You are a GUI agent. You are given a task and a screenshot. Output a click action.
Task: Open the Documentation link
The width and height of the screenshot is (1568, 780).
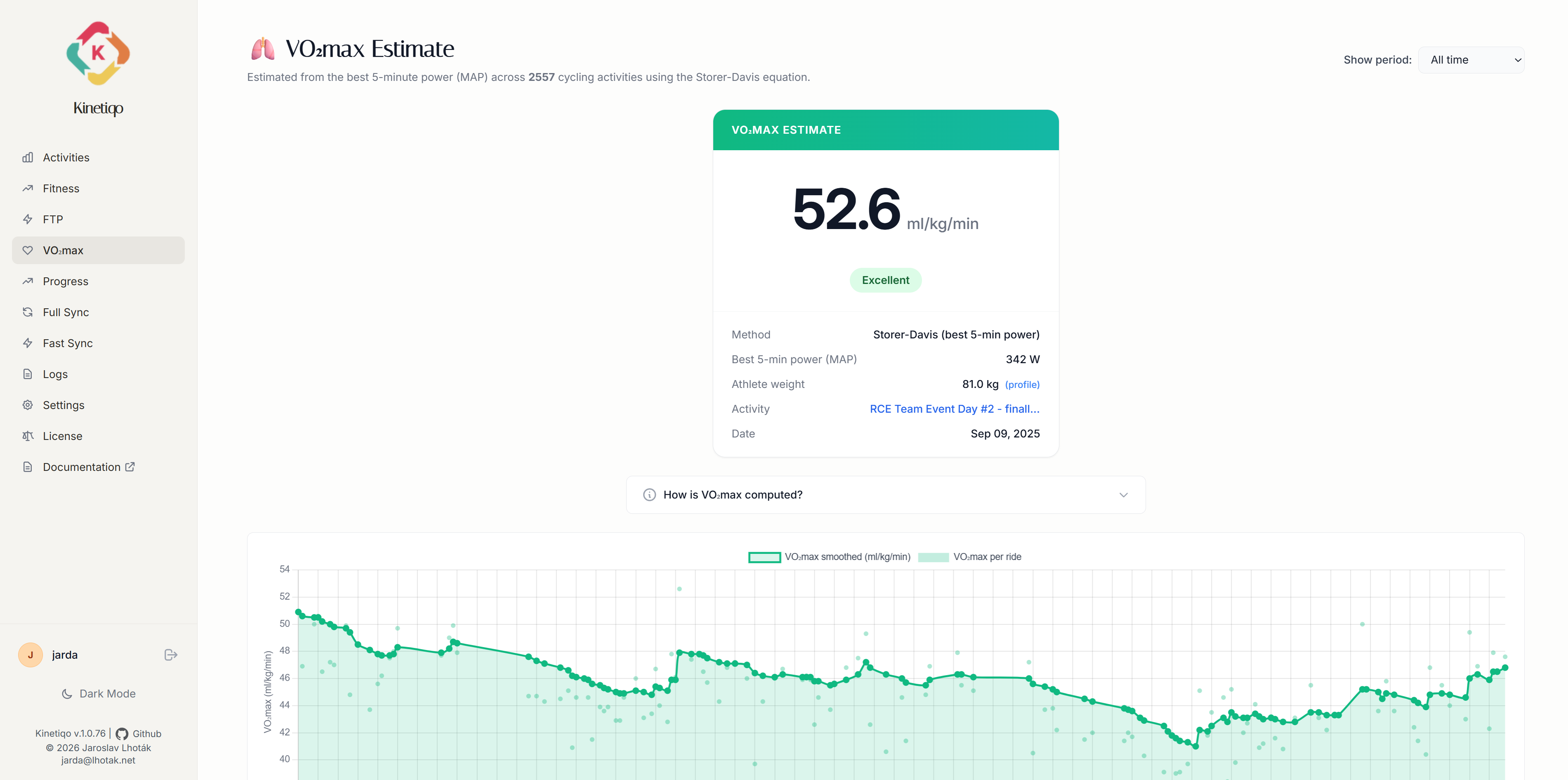click(98, 467)
